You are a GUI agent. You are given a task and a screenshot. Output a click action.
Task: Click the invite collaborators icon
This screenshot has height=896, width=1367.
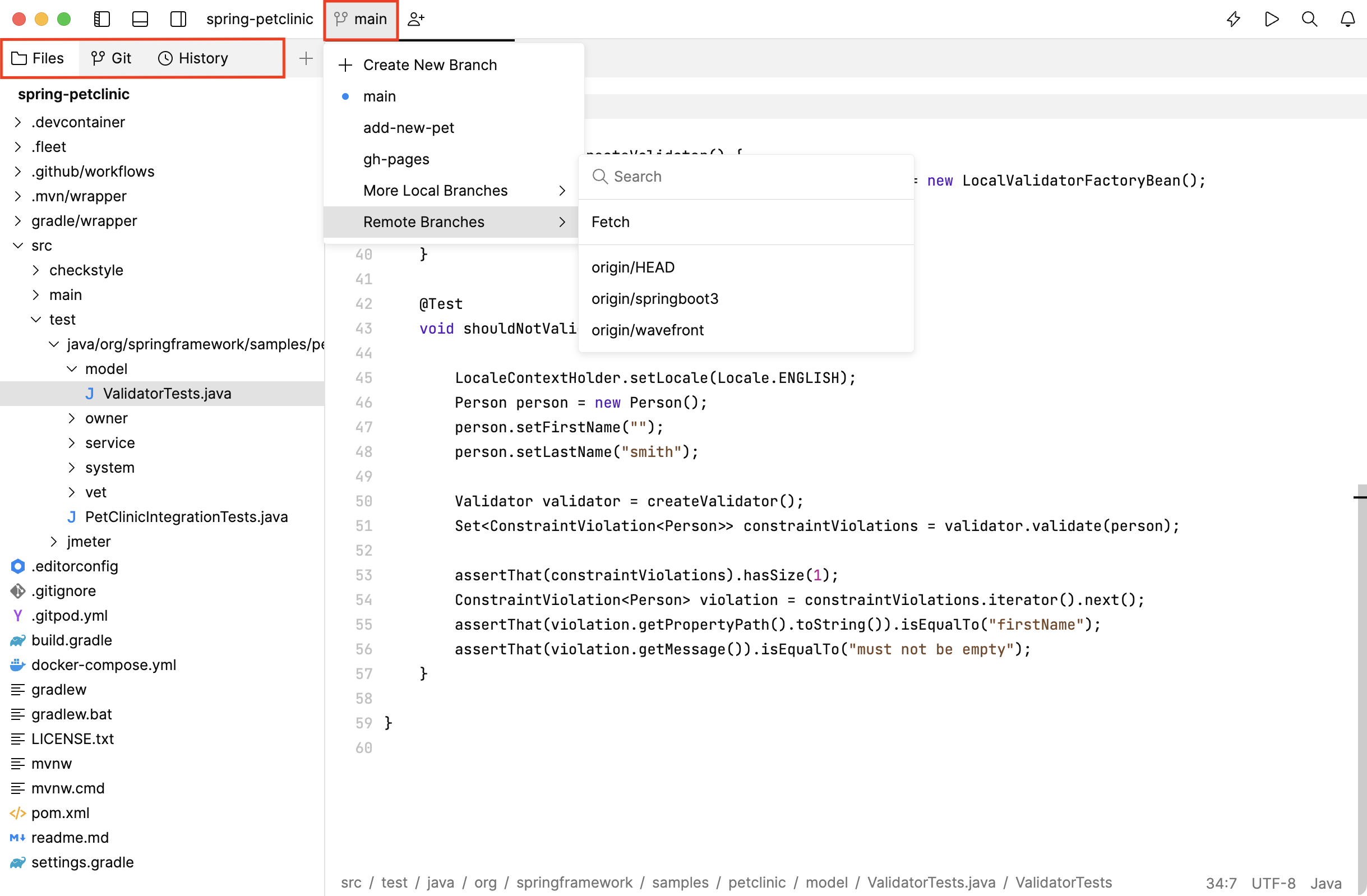click(416, 19)
